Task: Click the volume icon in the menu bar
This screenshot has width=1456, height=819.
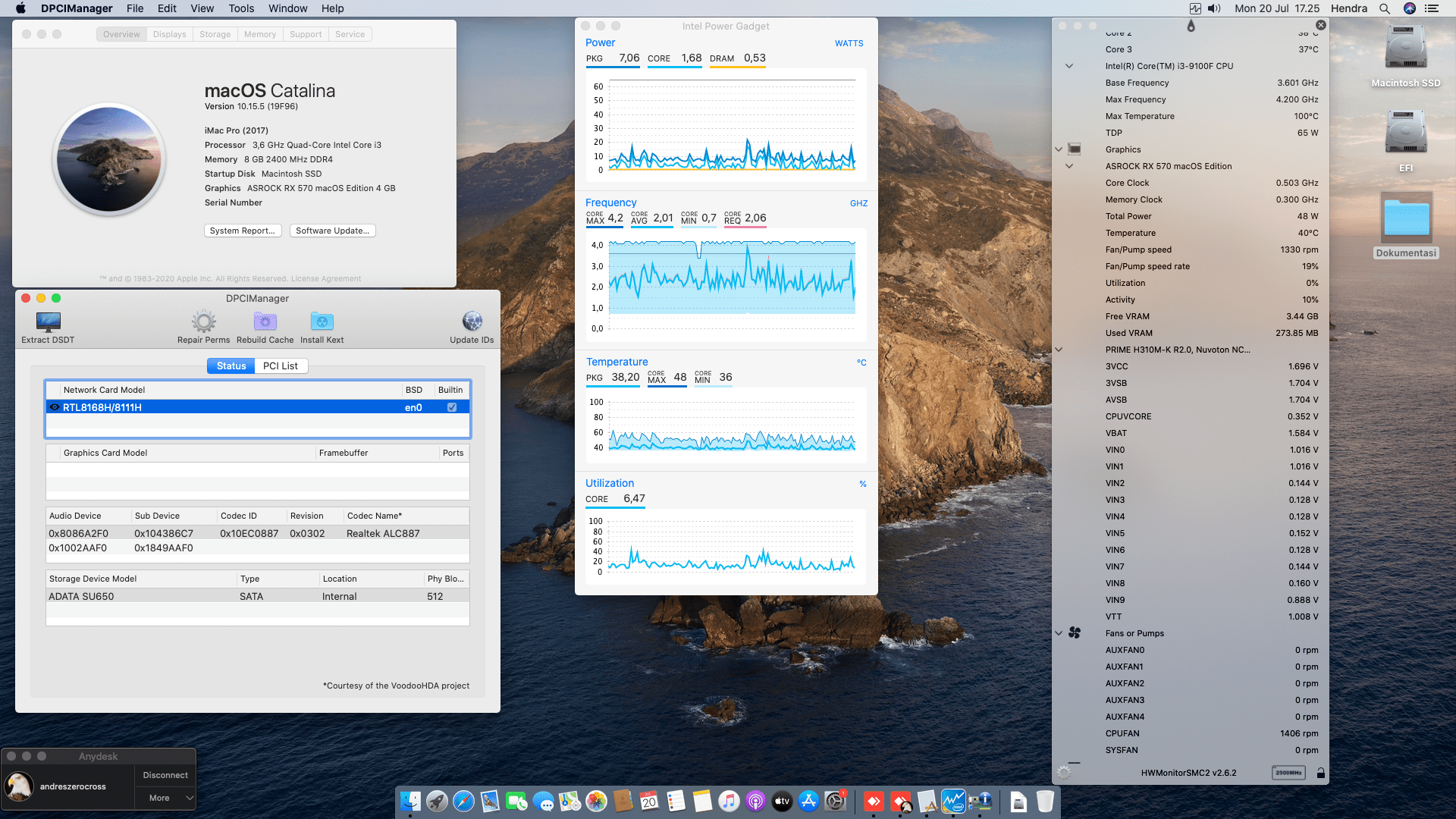Action: 1214,8
